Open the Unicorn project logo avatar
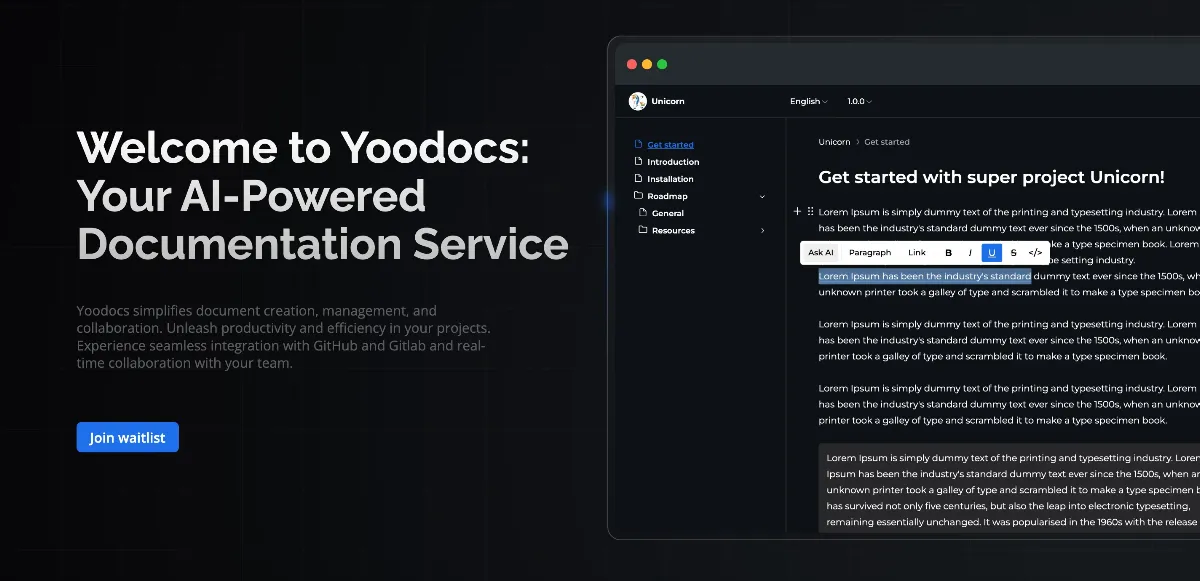The width and height of the screenshot is (1200, 581). pyautogui.click(x=637, y=101)
